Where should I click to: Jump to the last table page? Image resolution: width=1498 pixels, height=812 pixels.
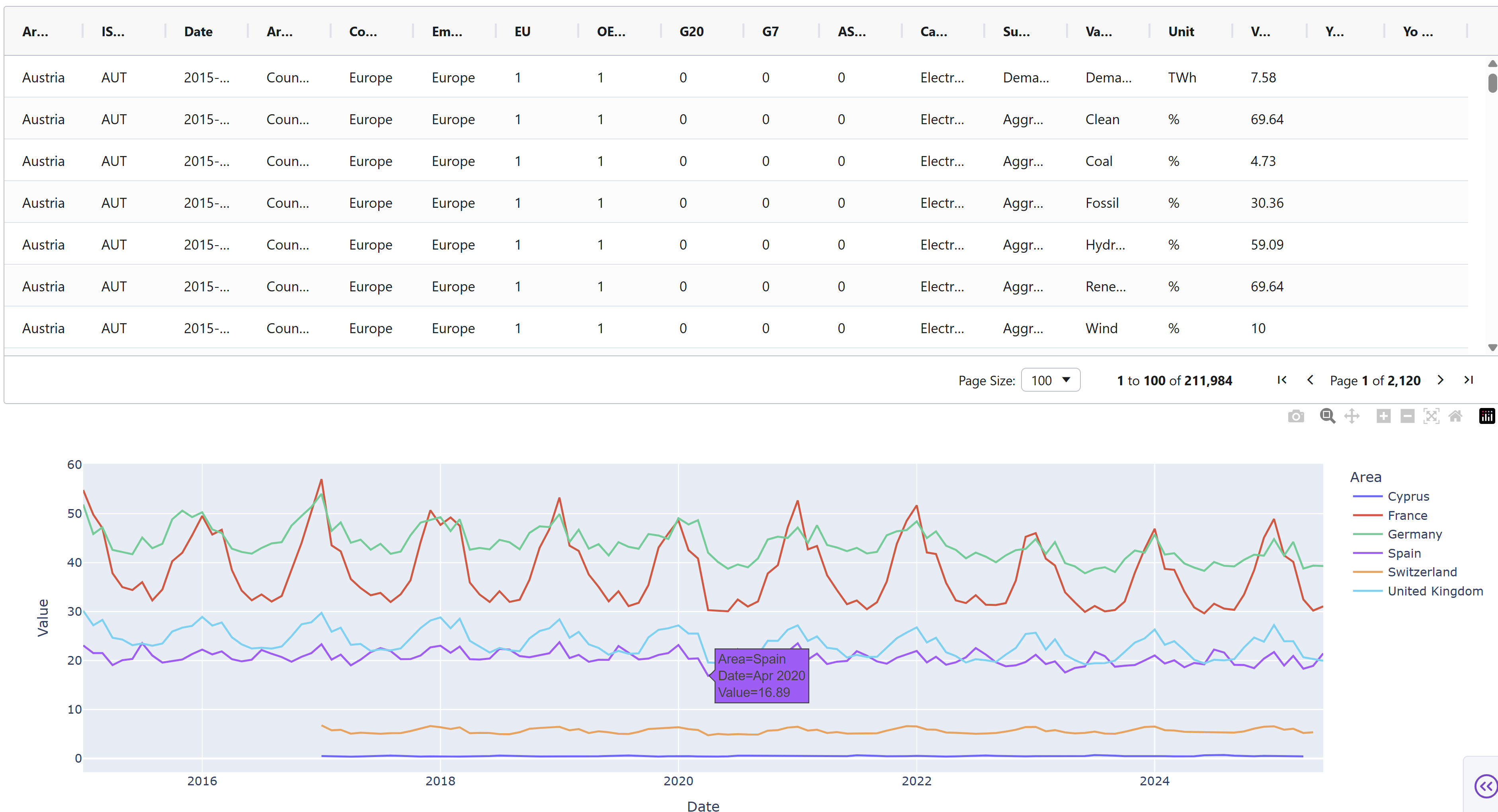[x=1468, y=380]
